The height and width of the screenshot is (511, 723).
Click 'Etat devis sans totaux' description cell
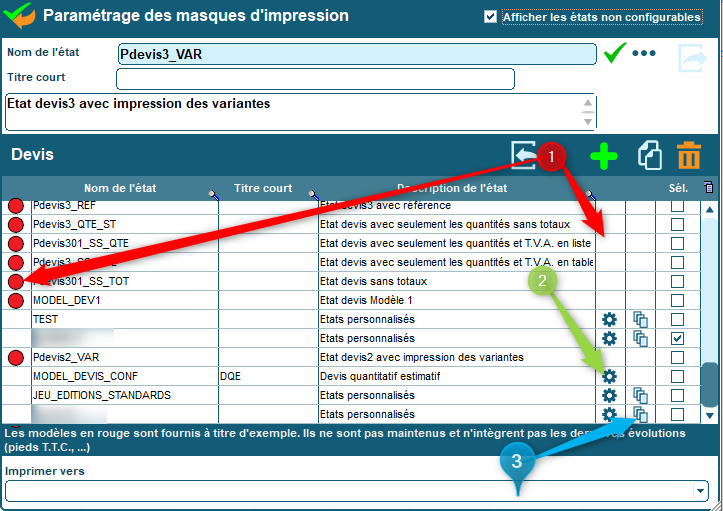point(373,281)
